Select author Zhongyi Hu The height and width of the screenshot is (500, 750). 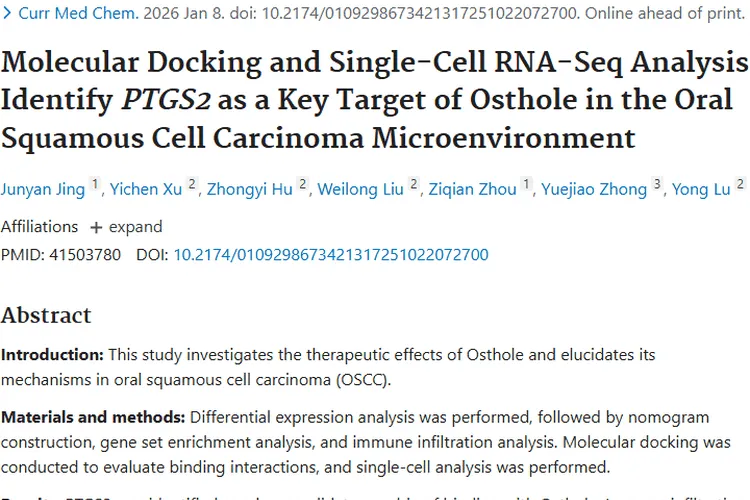coord(251,189)
